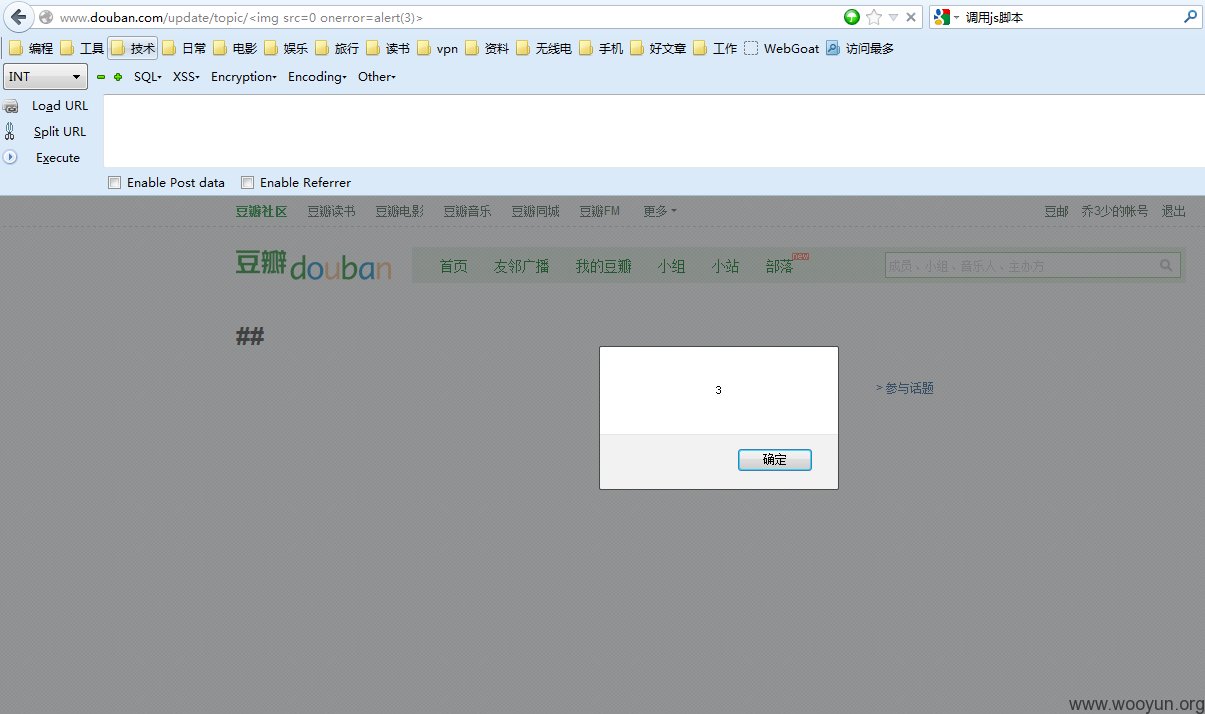
Task: Click 确定 to dismiss the alert
Action: (774, 460)
